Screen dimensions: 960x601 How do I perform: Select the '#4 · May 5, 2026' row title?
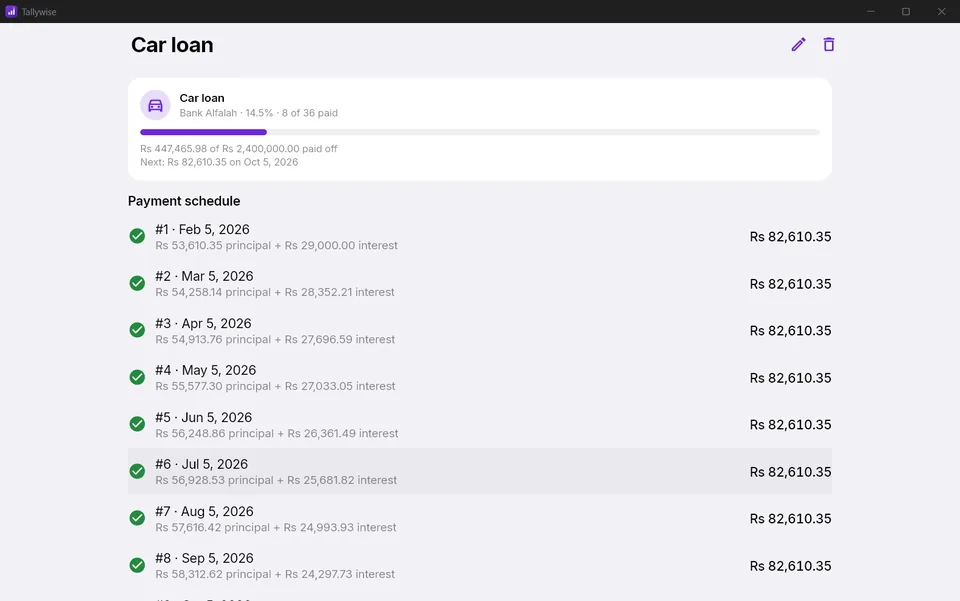point(205,370)
